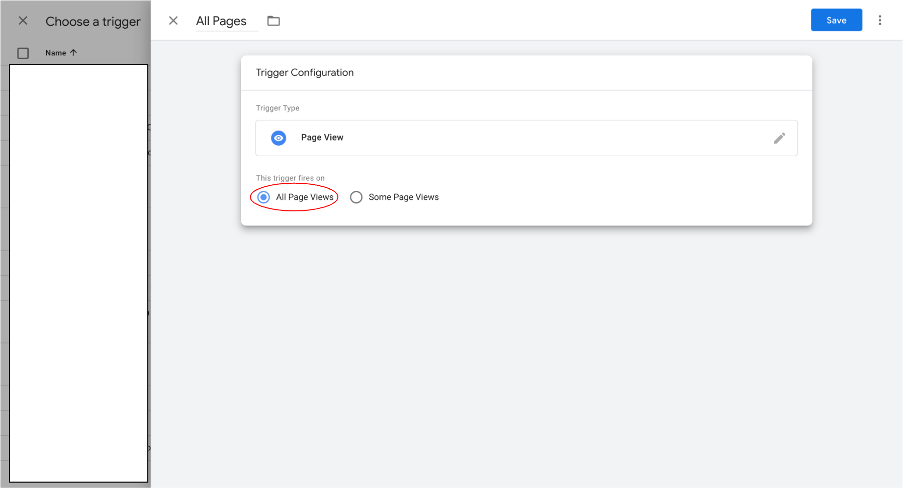Select the All Page Views radio button
904x490 pixels.
pyautogui.click(x=264, y=197)
